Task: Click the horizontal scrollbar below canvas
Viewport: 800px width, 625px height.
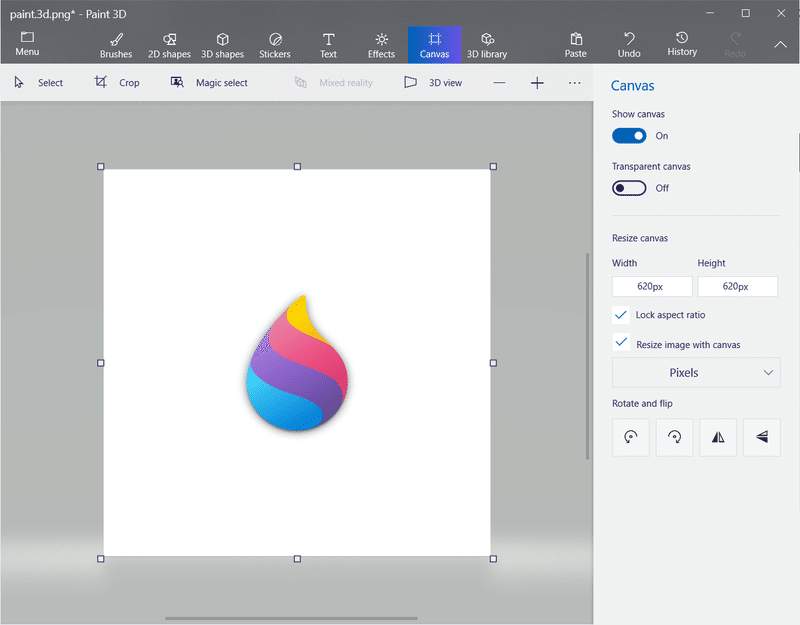Action: tap(291, 618)
